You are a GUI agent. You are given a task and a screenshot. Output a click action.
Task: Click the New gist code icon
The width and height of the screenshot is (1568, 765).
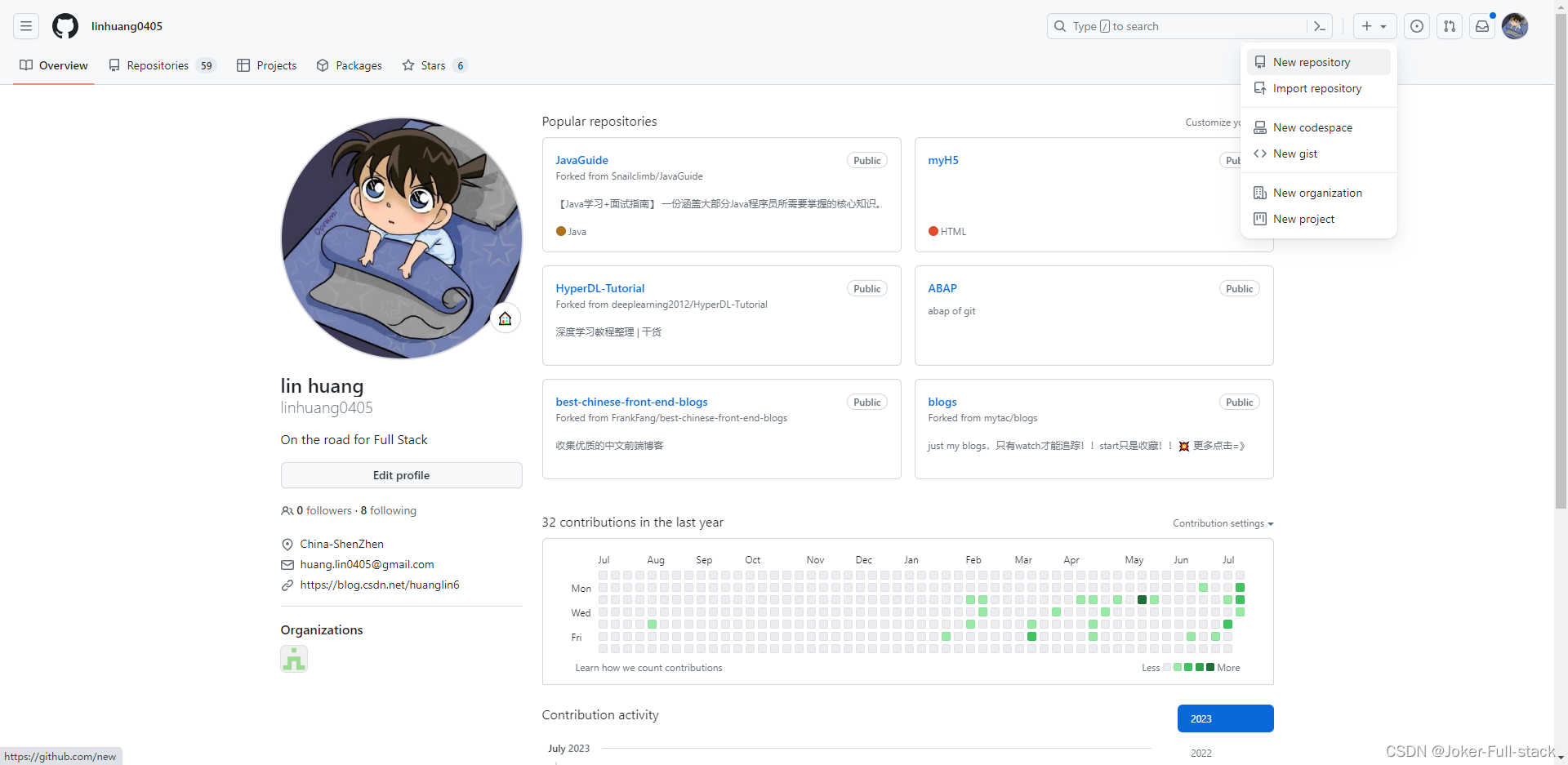pos(1260,153)
